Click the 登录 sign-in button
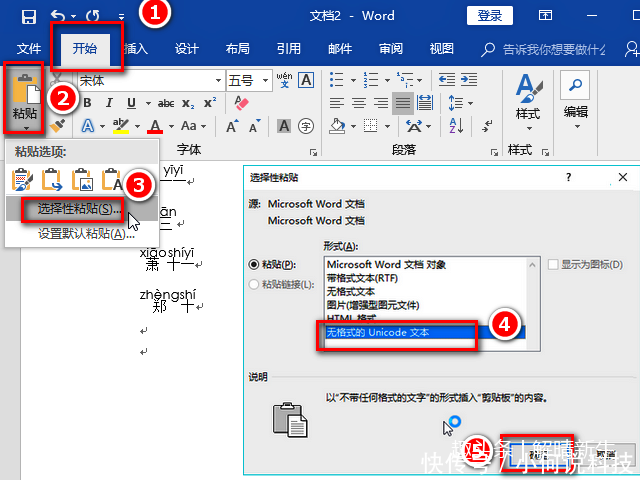 (x=490, y=16)
